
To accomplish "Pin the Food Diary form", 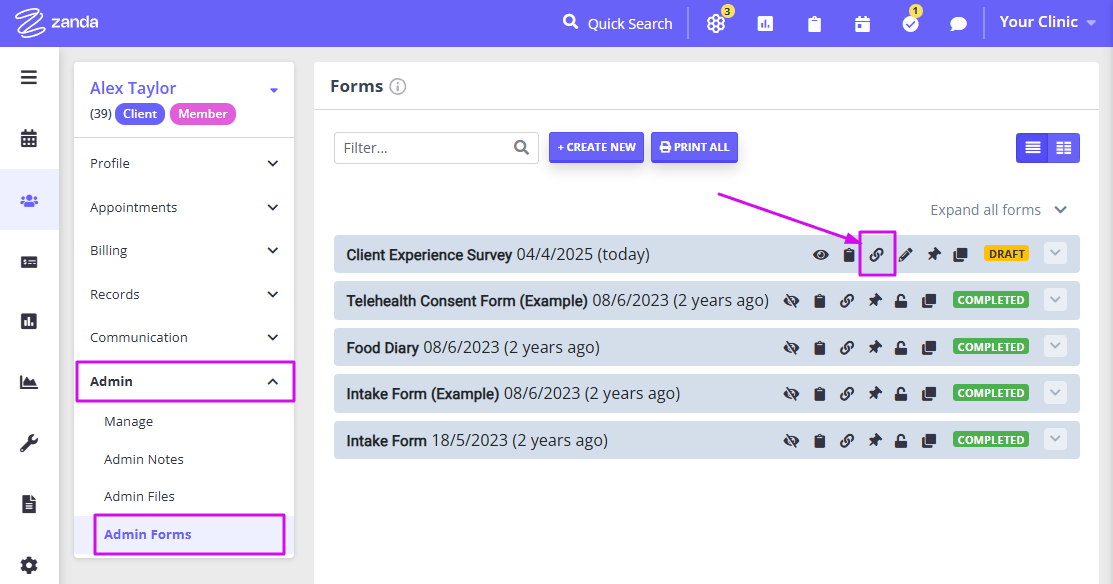I will (874, 347).
